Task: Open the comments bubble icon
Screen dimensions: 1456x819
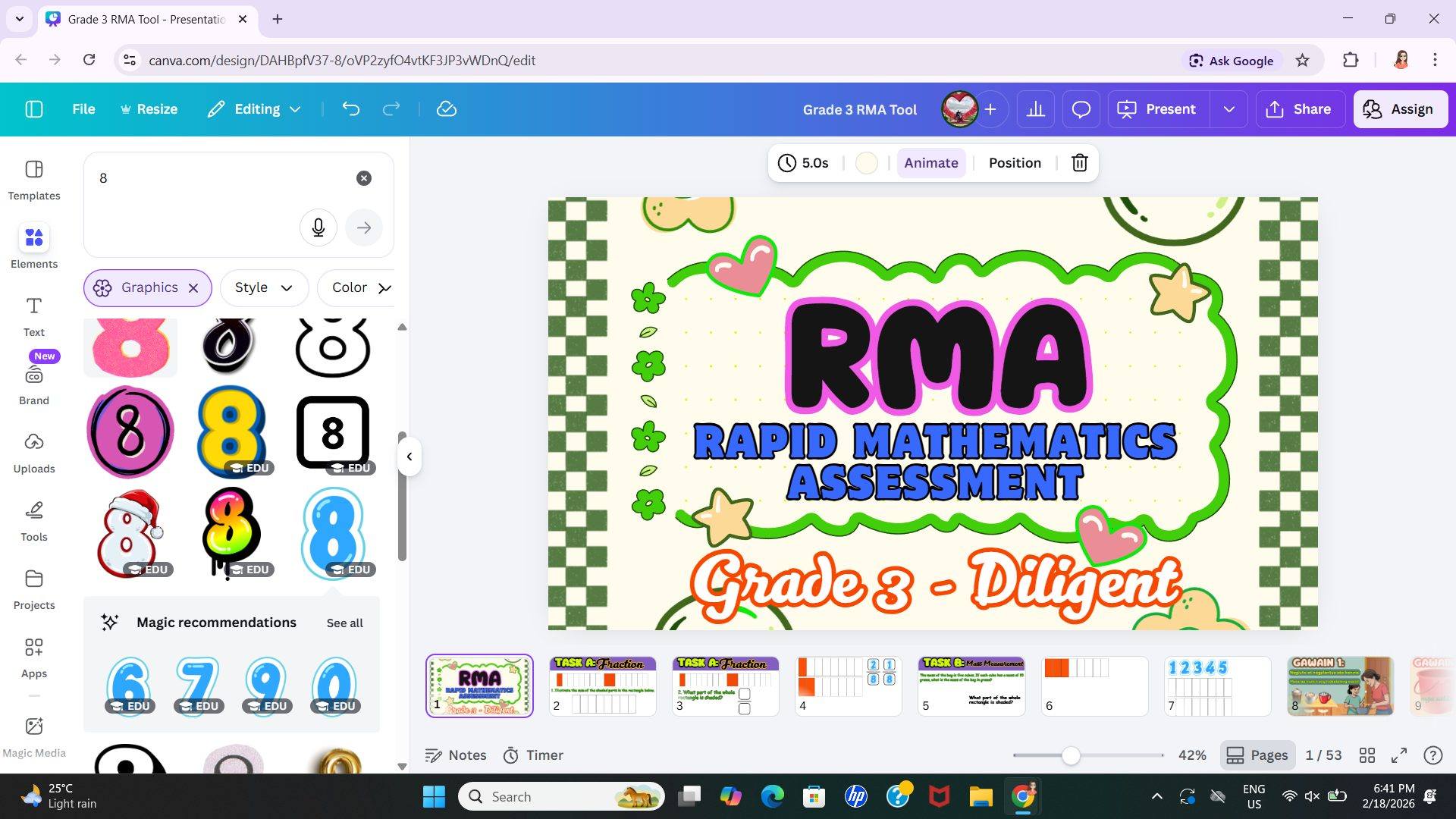Action: [x=1081, y=109]
